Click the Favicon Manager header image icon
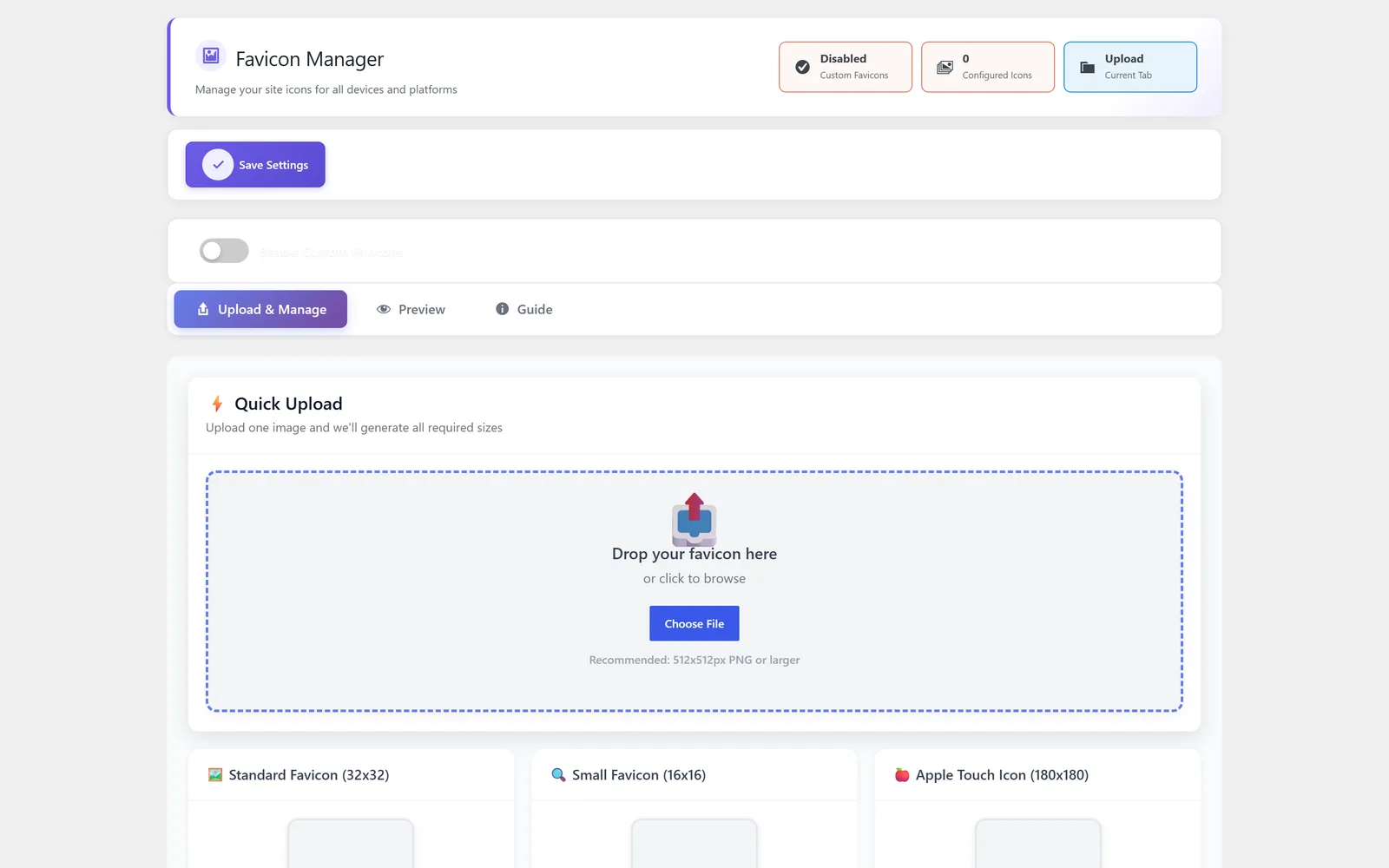This screenshot has height=868, width=1389. click(x=211, y=56)
